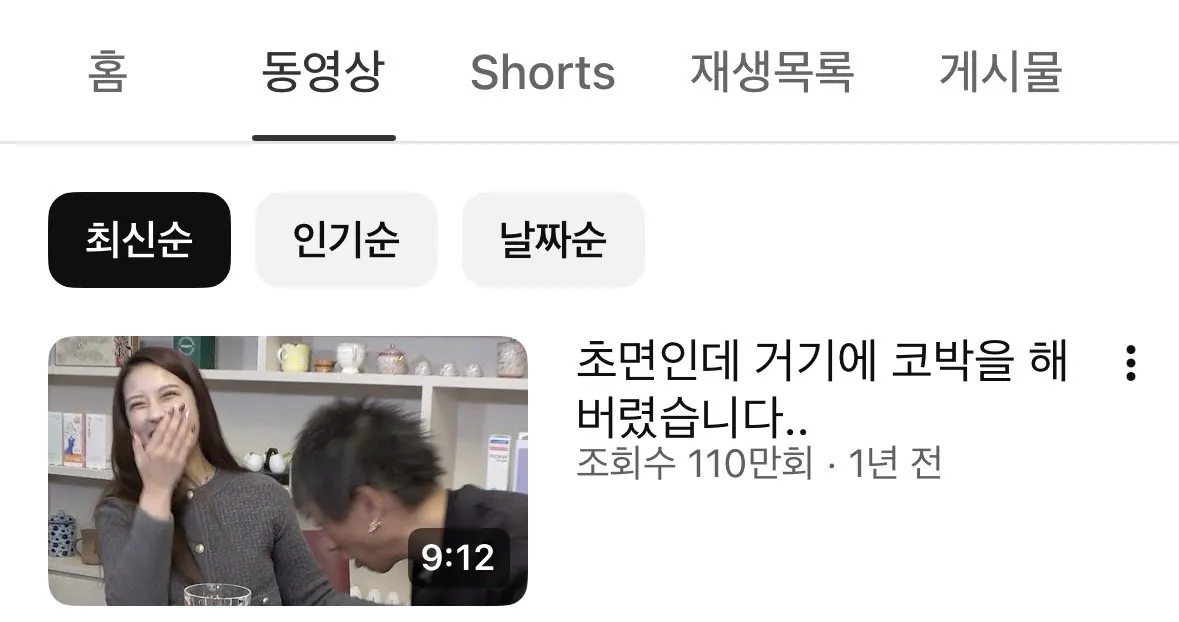The image size is (1179, 622).
Task: Click the 9:12 duration badge
Action: (x=458, y=557)
